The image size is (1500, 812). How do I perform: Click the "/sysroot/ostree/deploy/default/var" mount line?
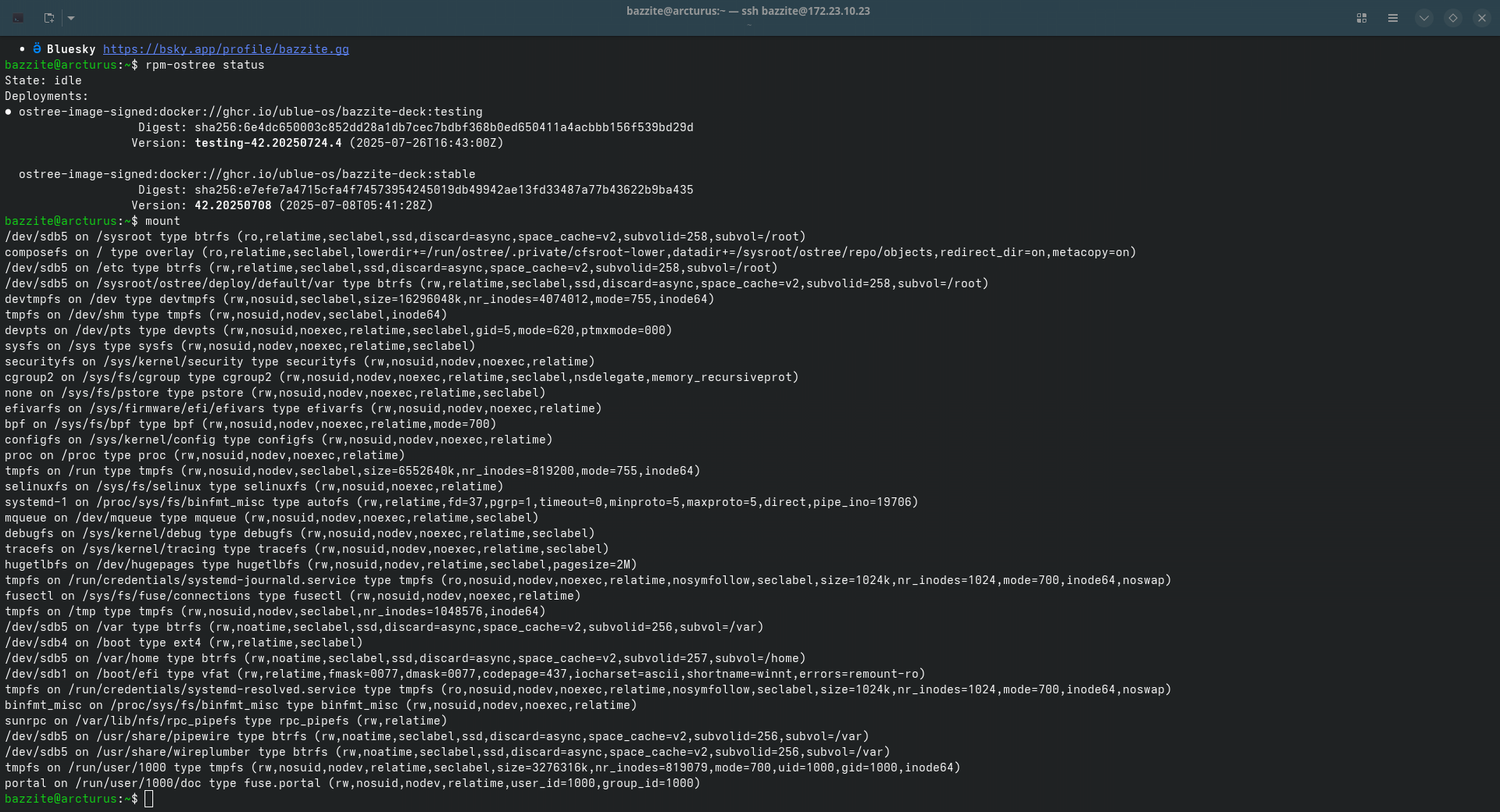[x=497, y=283]
